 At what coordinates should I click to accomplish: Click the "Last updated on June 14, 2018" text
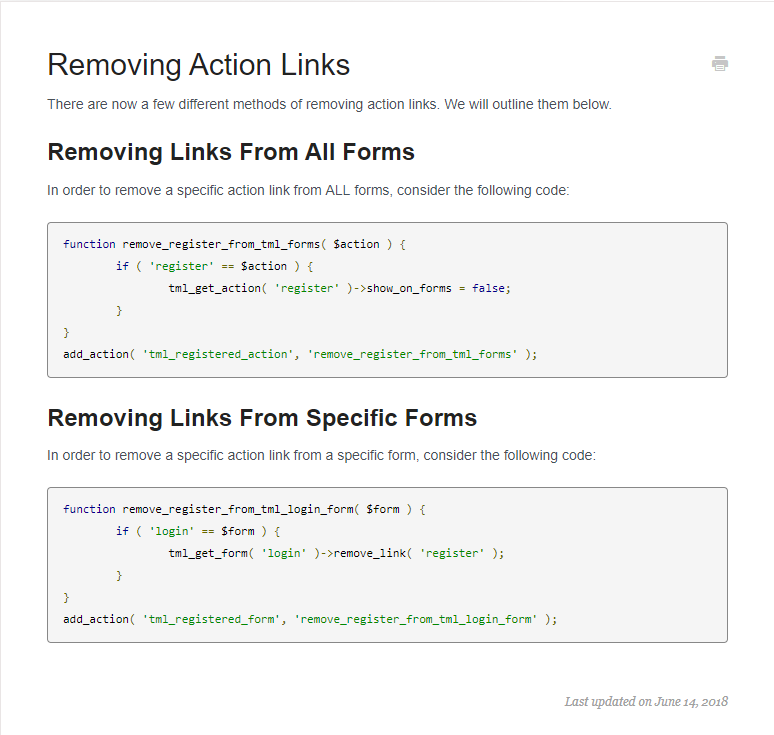click(646, 701)
